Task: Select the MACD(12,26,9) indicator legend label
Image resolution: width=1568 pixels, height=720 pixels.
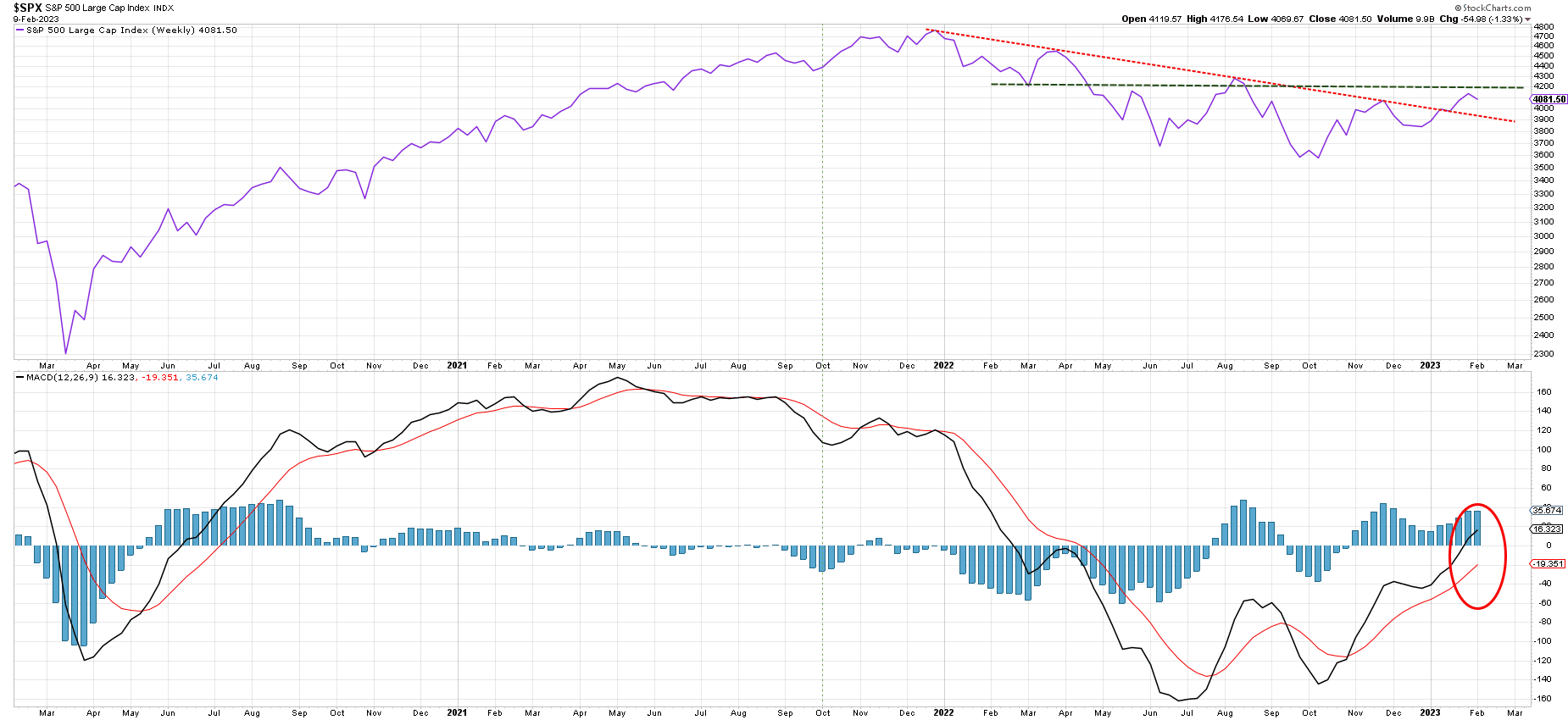Action: 62,378
